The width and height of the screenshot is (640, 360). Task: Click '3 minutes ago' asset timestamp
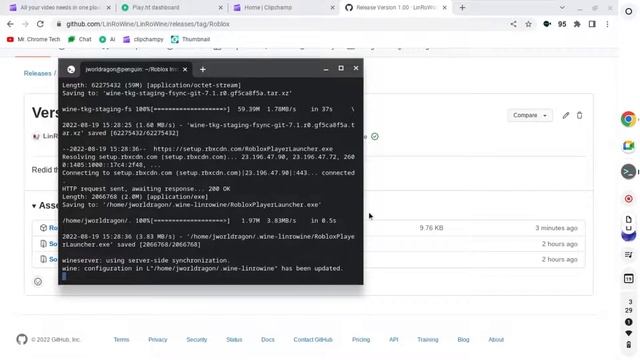(x=556, y=228)
